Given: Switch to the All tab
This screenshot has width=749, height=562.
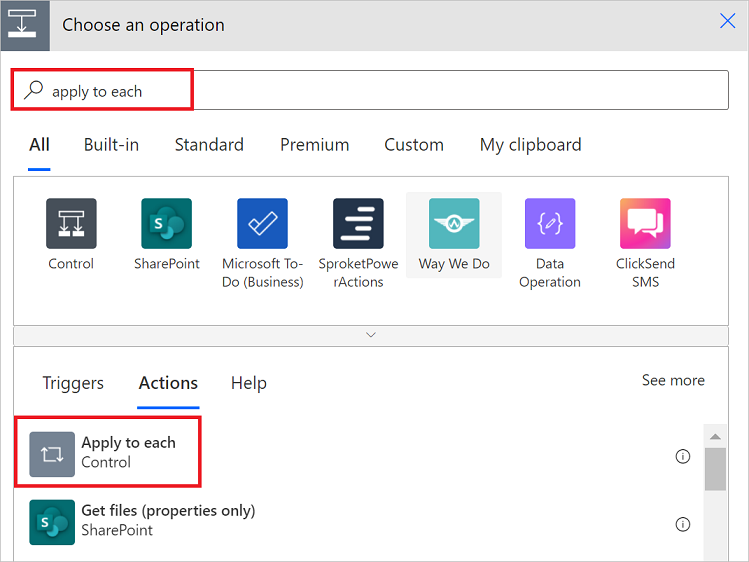Looking at the screenshot, I should pyautogui.click(x=39, y=145).
